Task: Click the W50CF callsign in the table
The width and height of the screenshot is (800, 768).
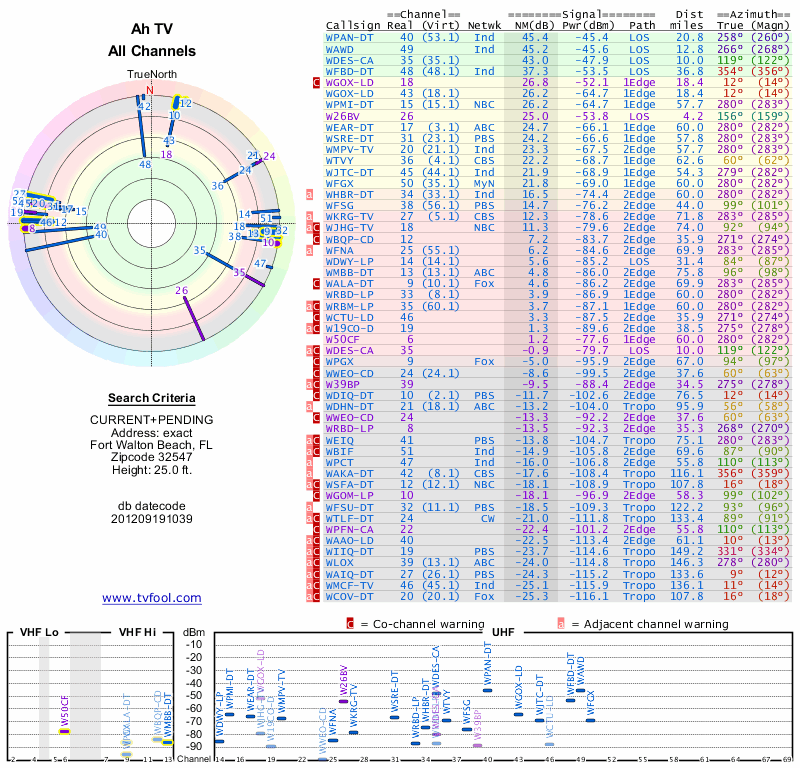Action: (x=343, y=339)
